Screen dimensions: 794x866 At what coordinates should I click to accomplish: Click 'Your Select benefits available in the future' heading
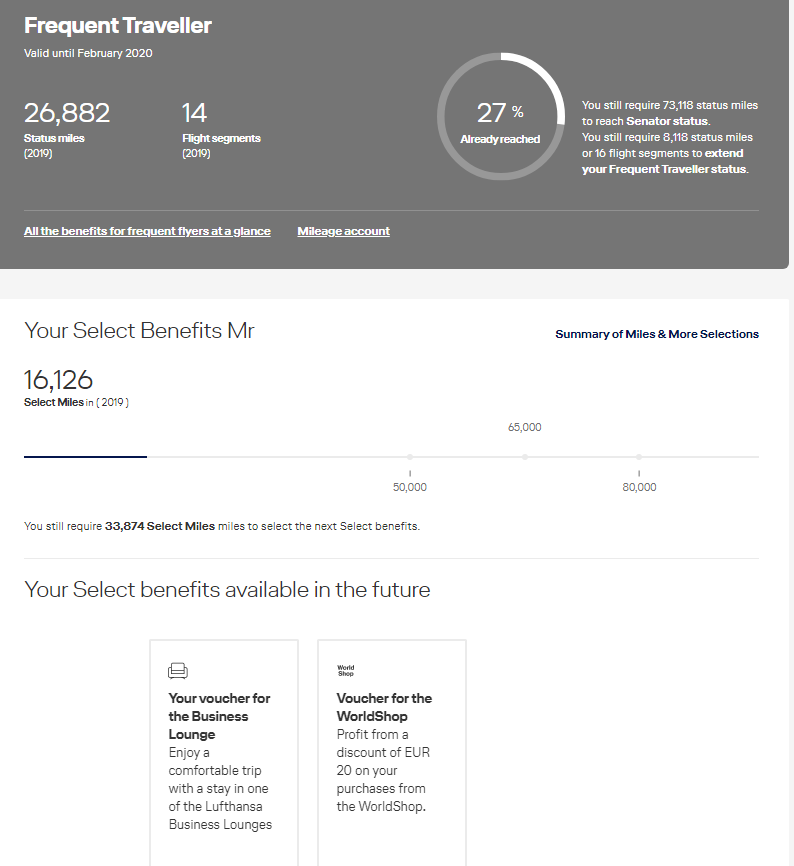[x=227, y=589]
